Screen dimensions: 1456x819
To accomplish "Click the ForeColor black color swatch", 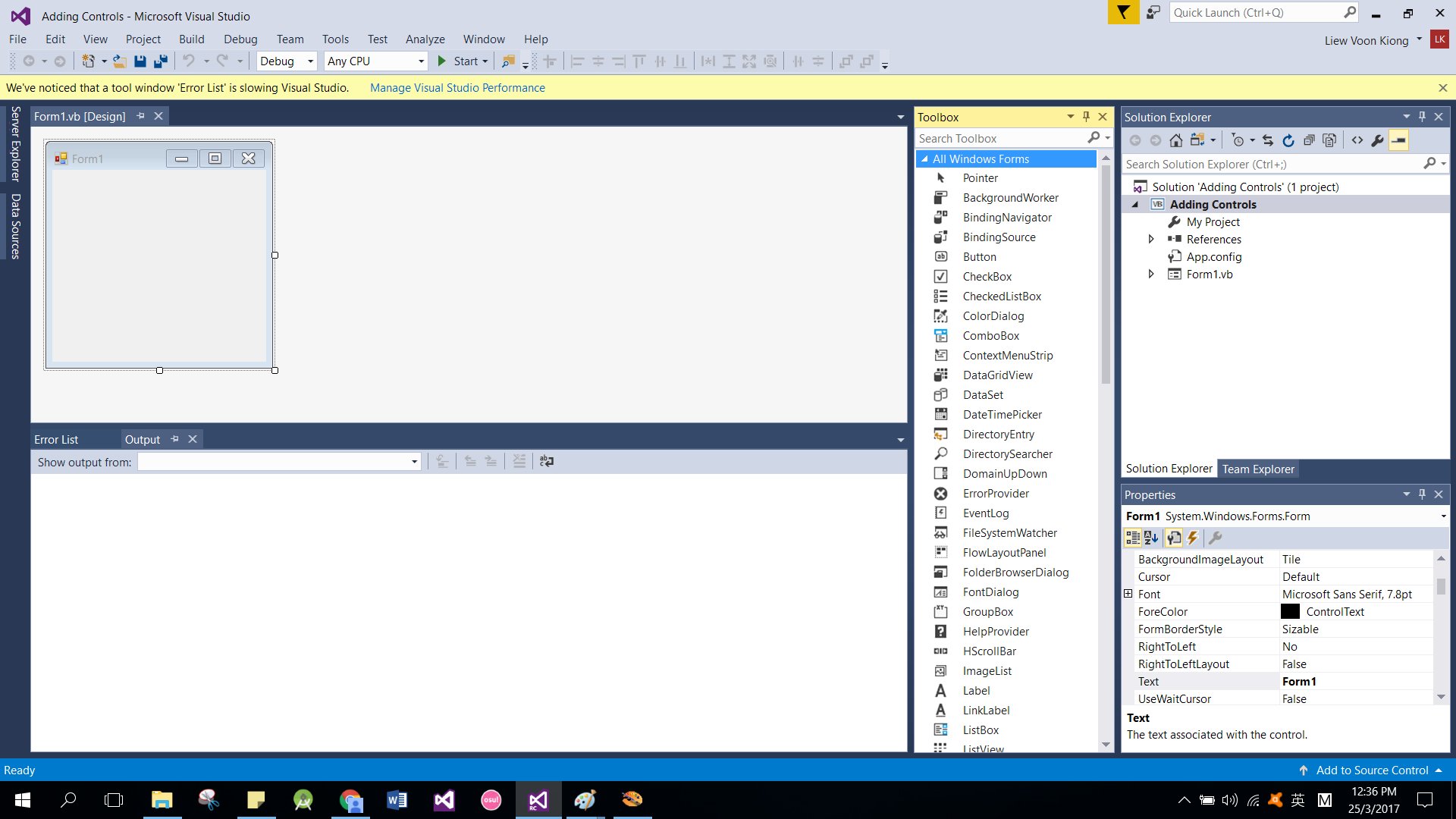I will 1290,611.
